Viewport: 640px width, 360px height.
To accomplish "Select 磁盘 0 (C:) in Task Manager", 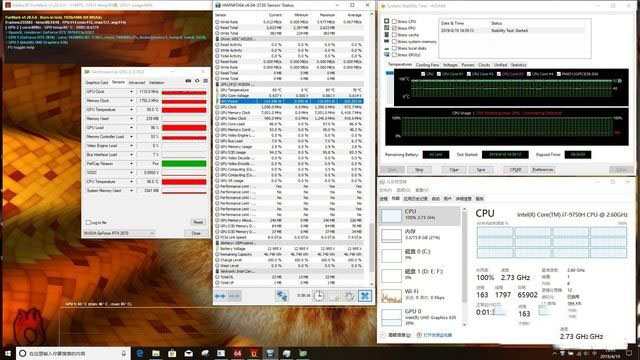I will [420, 255].
